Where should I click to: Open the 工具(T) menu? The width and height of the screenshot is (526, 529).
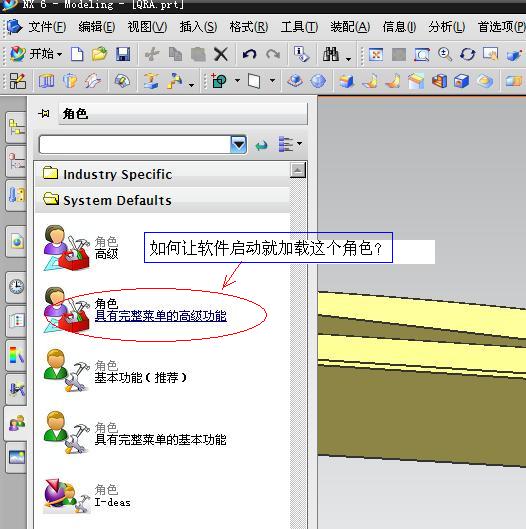point(299,27)
